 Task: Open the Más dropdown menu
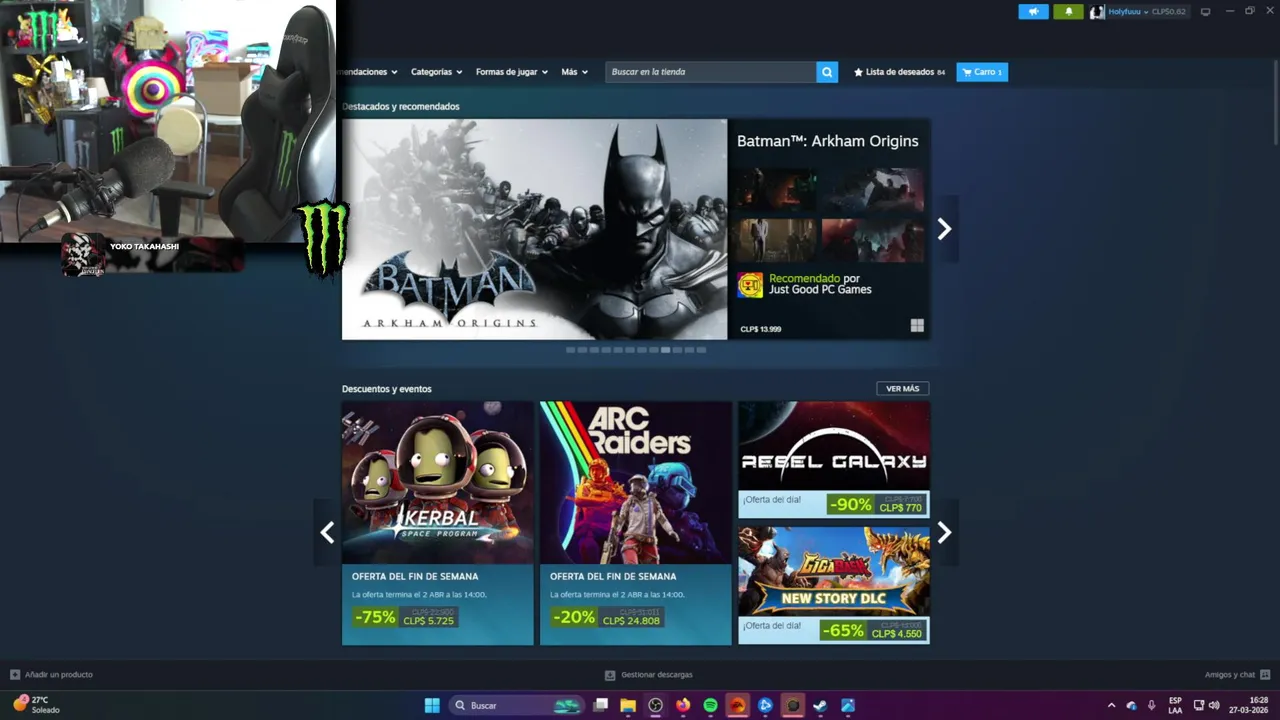click(x=575, y=72)
